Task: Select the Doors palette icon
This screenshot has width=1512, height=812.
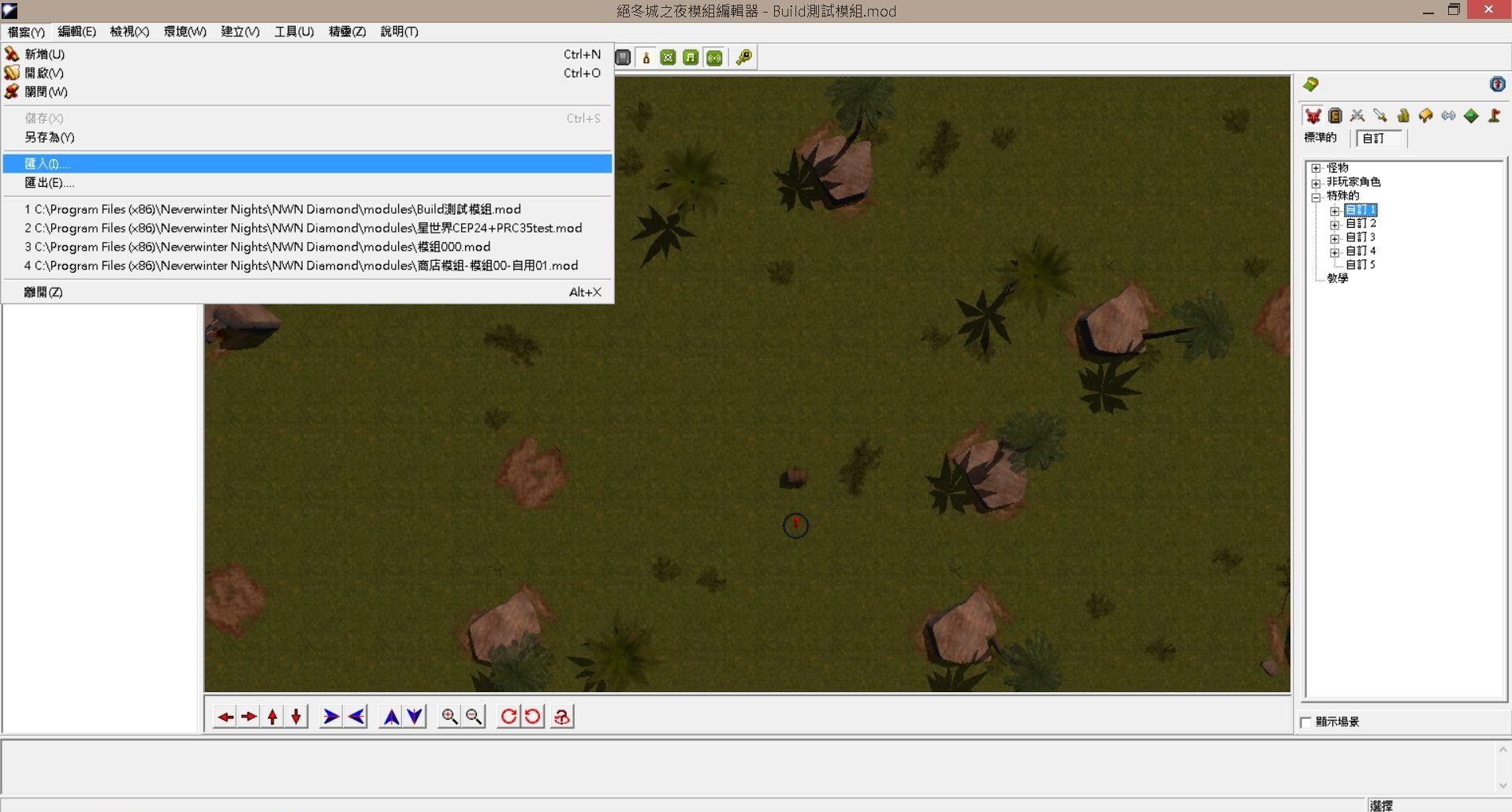Action: 1335,116
